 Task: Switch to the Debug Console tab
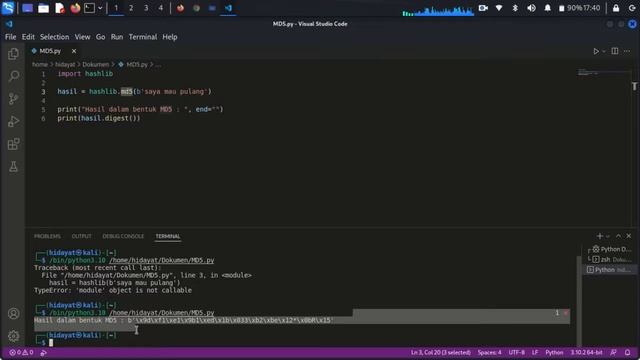tap(123, 236)
